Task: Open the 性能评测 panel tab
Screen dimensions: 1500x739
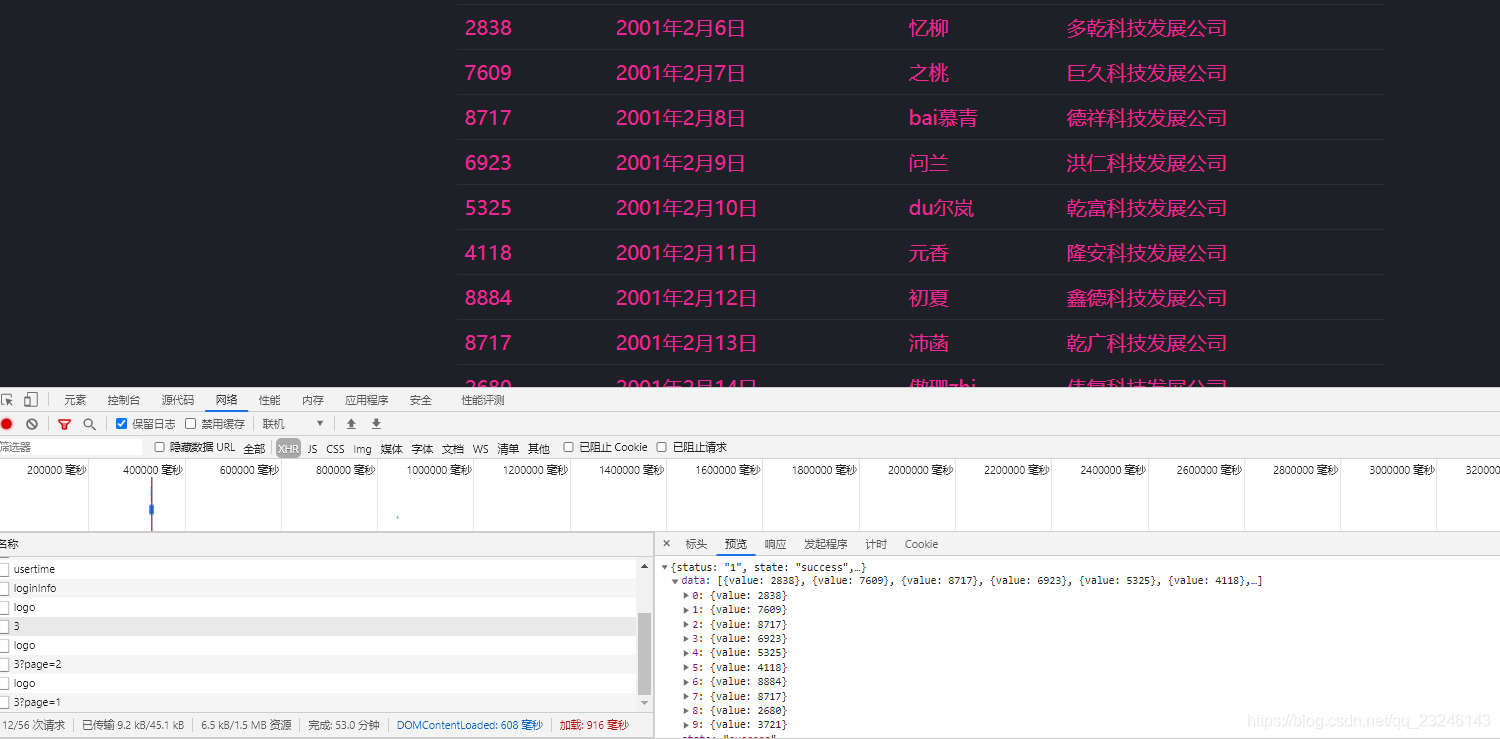Action: pyautogui.click(x=483, y=400)
